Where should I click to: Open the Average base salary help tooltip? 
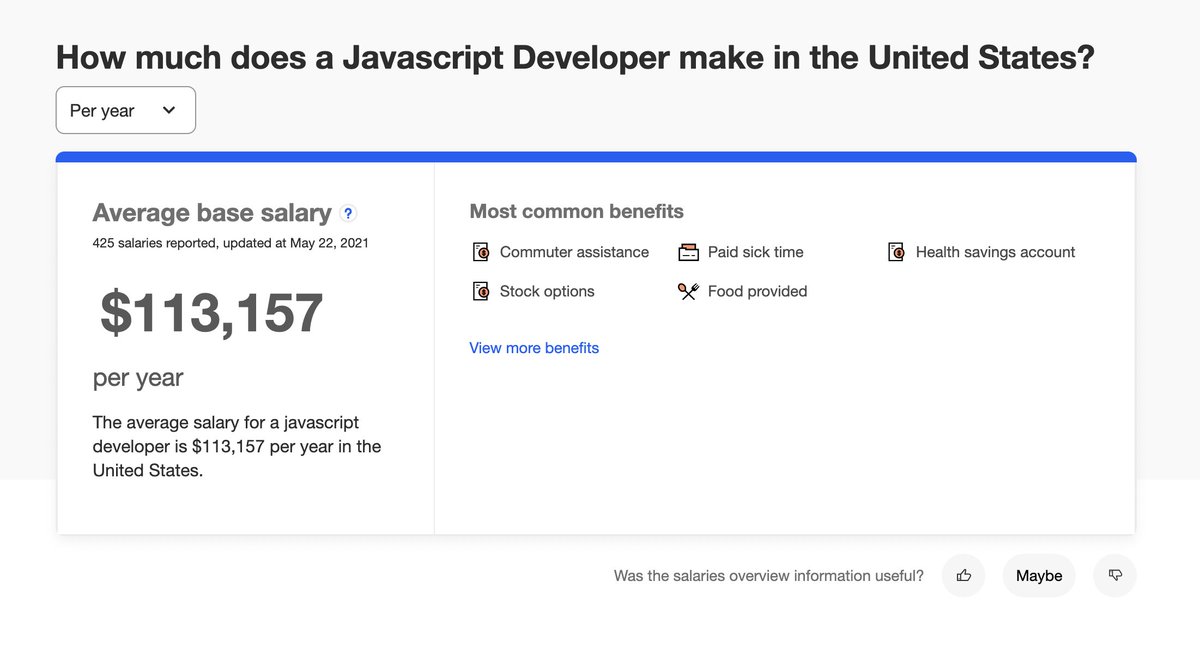pyautogui.click(x=347, y=213)
